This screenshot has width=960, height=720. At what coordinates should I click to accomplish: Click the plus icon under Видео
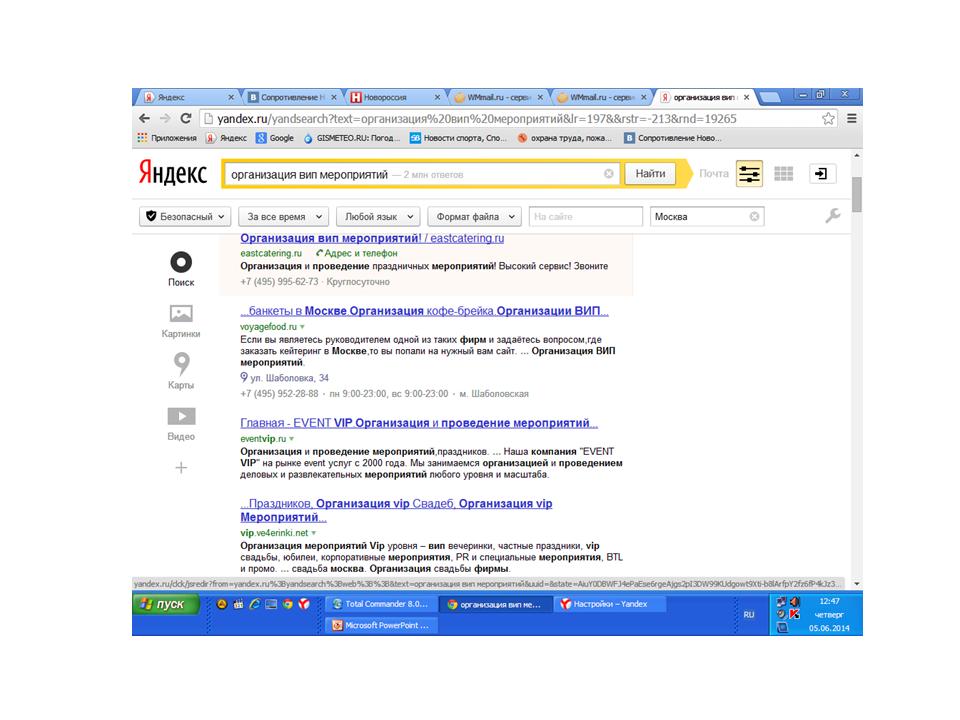click(181, 468)
